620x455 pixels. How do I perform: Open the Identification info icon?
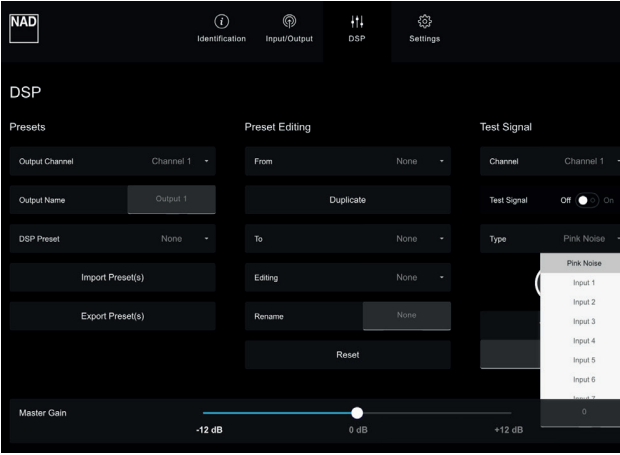221,21
